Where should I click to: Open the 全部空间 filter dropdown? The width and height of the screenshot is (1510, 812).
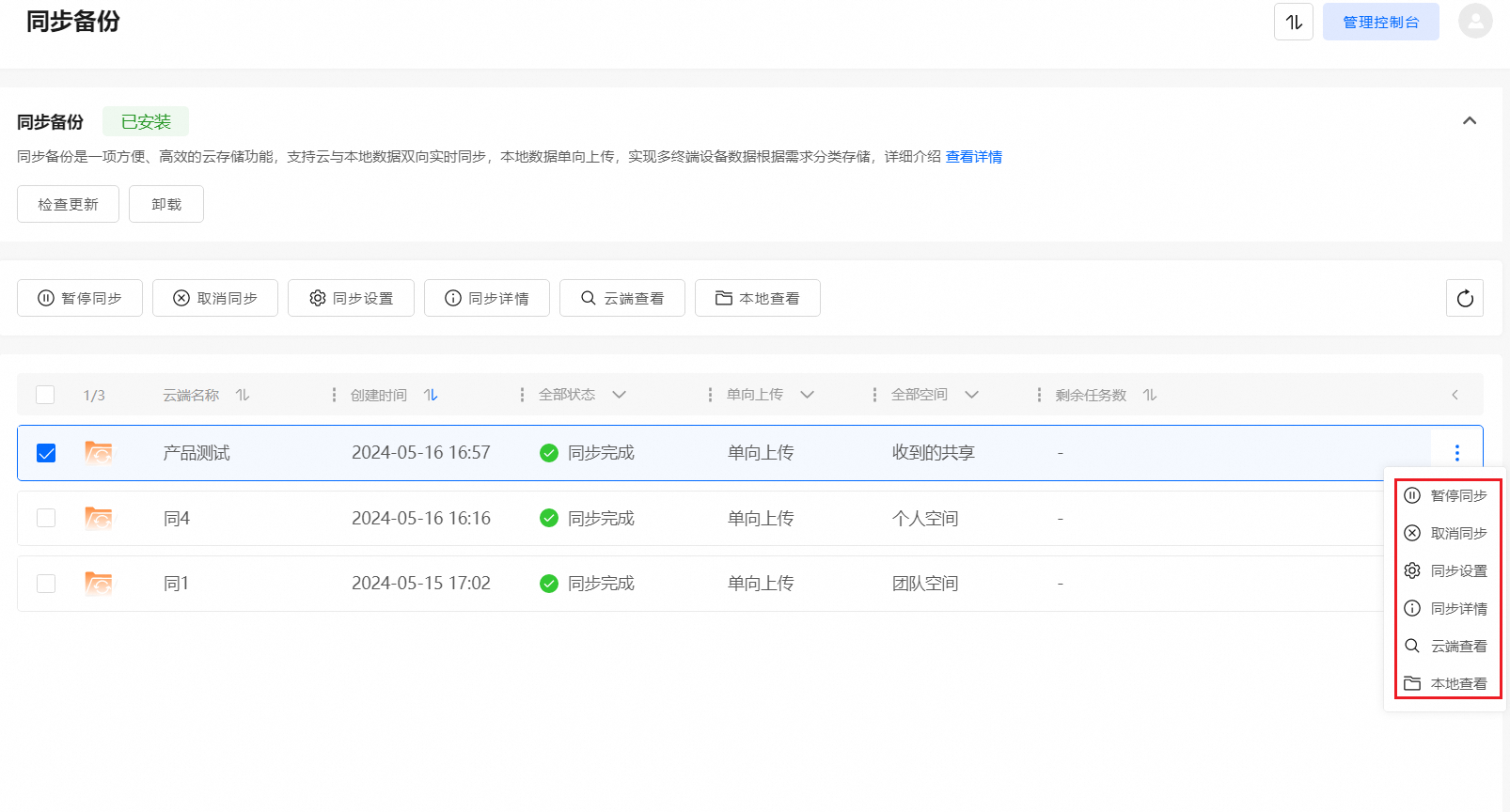tap(971, 395)
